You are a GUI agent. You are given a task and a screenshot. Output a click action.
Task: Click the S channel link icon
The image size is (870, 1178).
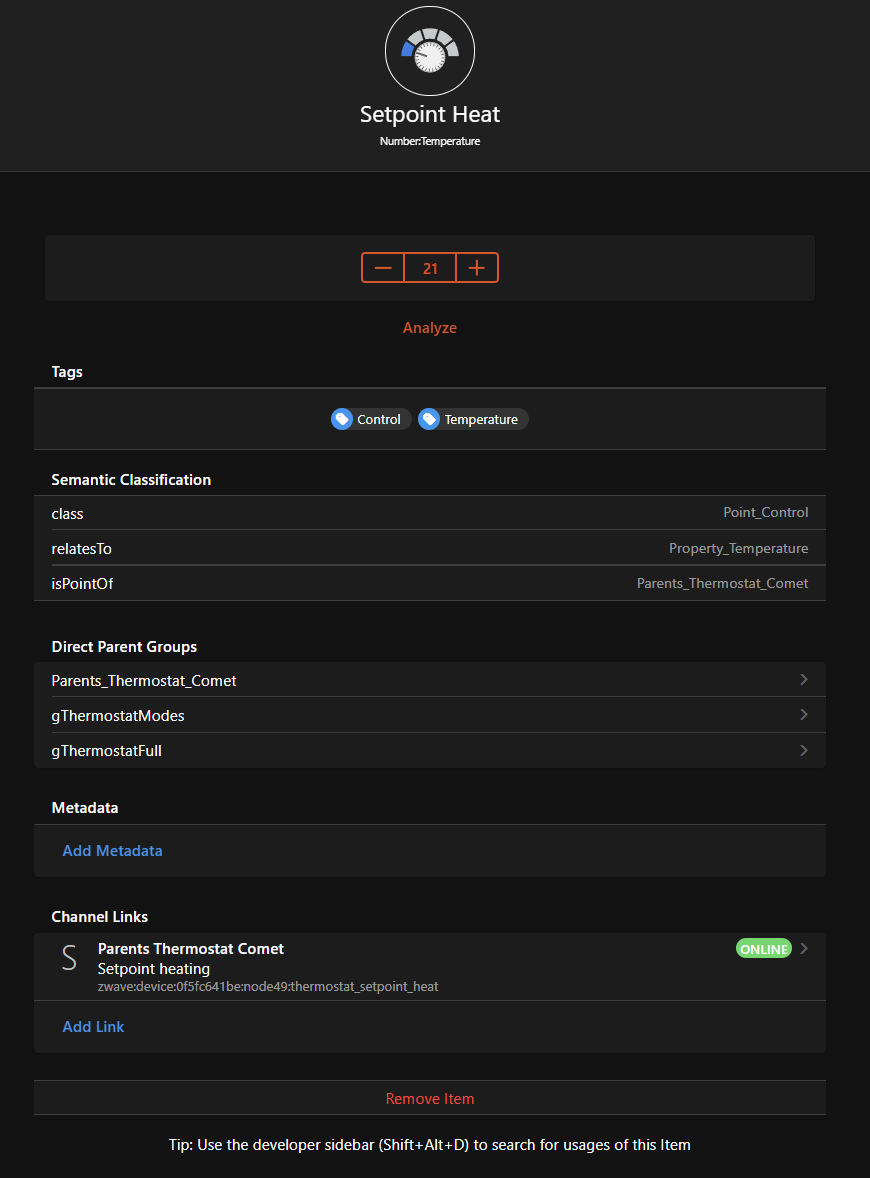[69, 959]
